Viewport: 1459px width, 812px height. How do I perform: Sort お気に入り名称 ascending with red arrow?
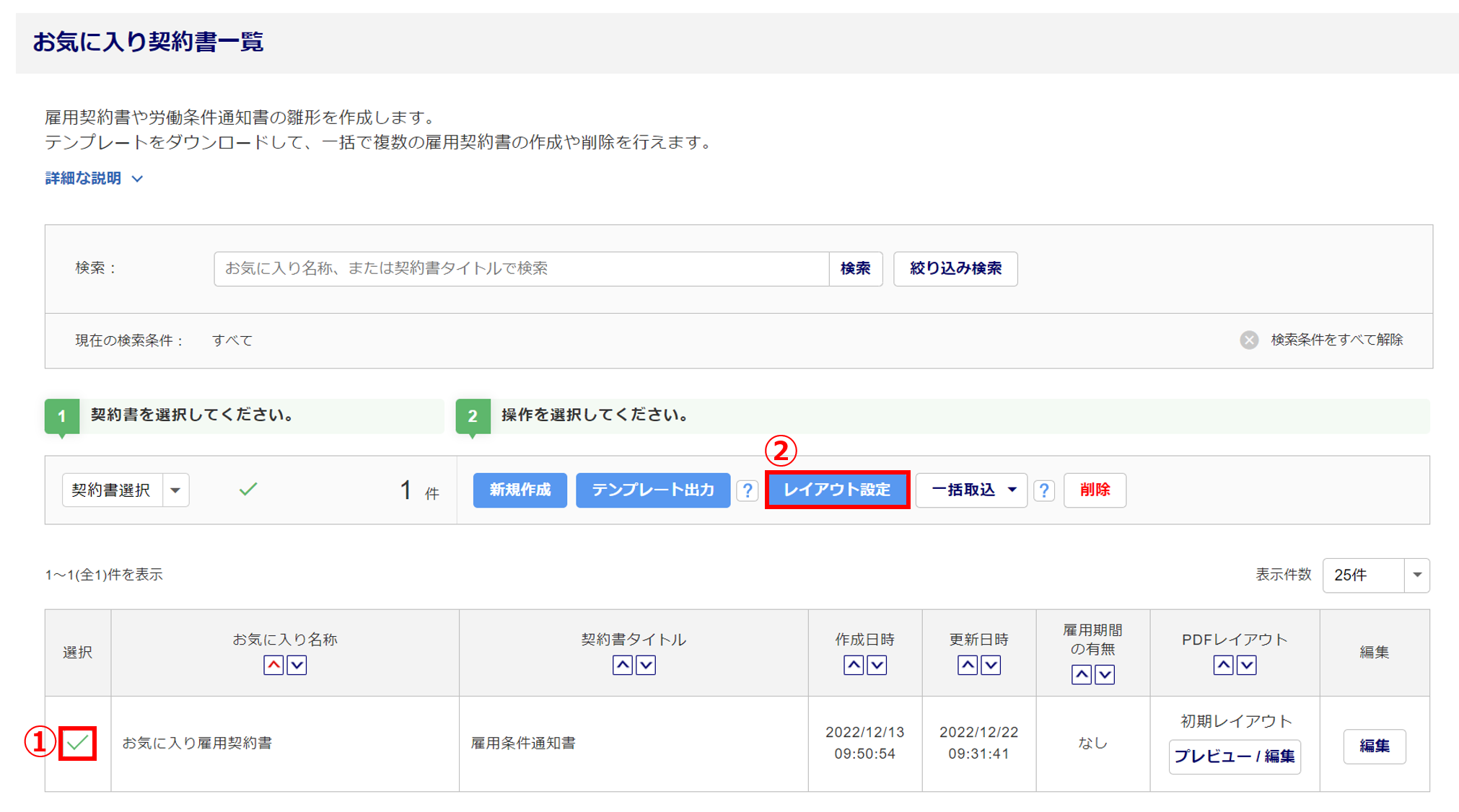click(273, 665)
